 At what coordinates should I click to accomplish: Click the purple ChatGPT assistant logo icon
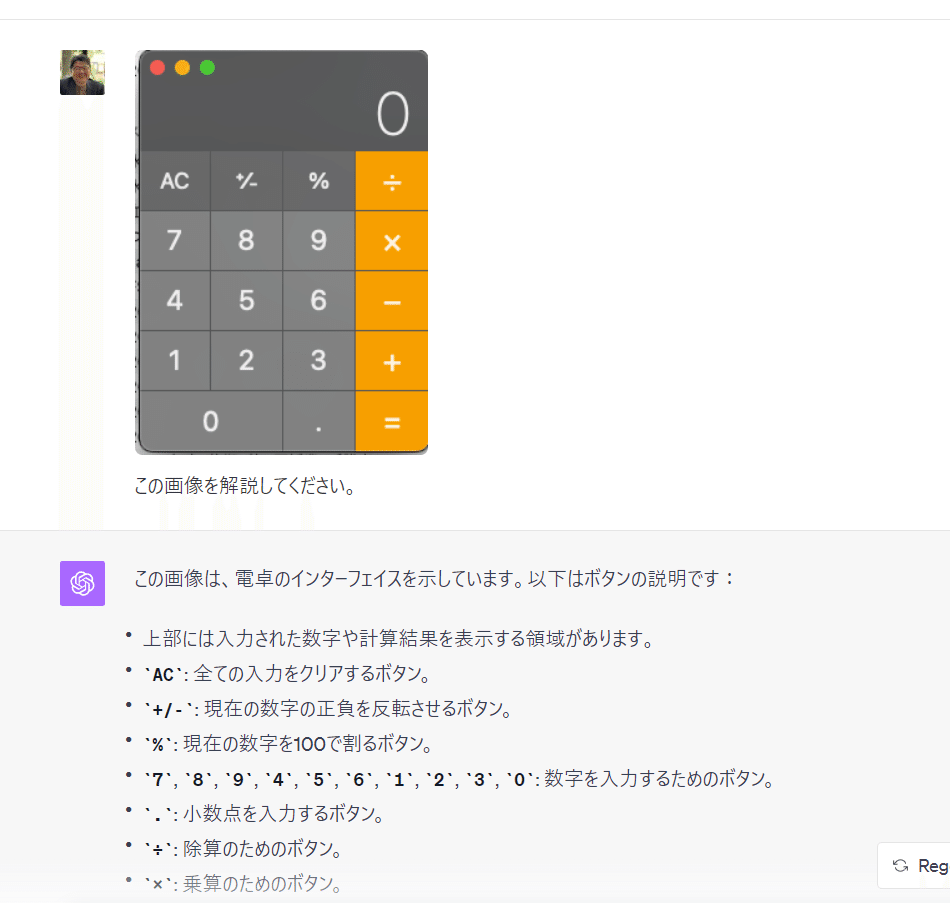pos(82,583)
